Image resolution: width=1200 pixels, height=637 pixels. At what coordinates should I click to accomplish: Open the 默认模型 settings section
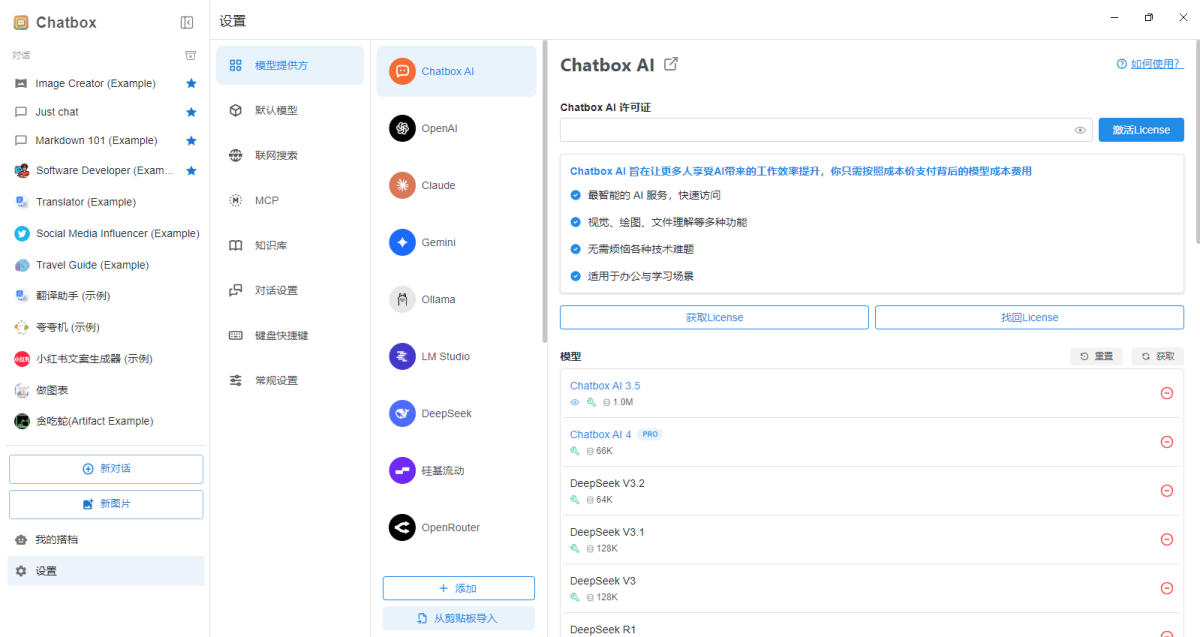tap(290, 110)
